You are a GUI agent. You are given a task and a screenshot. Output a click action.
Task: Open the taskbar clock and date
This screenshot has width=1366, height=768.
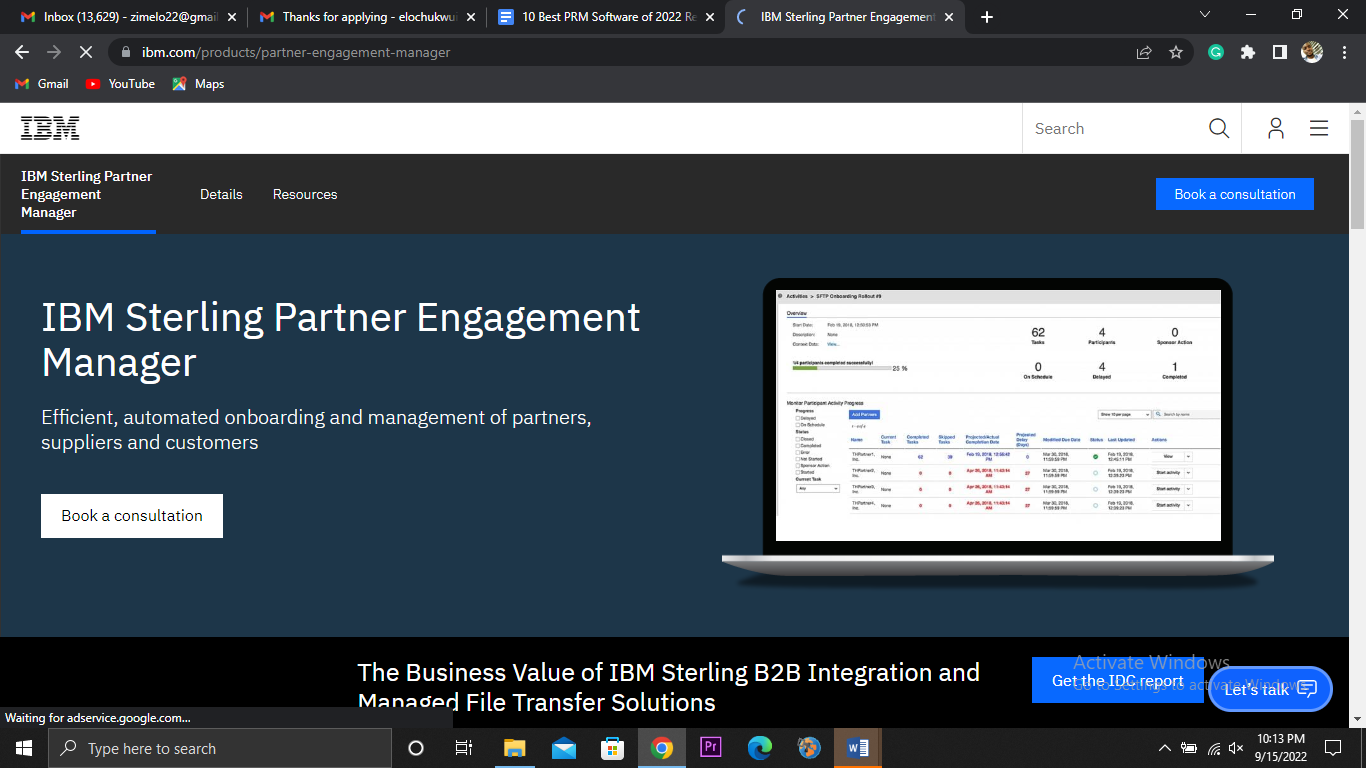[1281, 748]
